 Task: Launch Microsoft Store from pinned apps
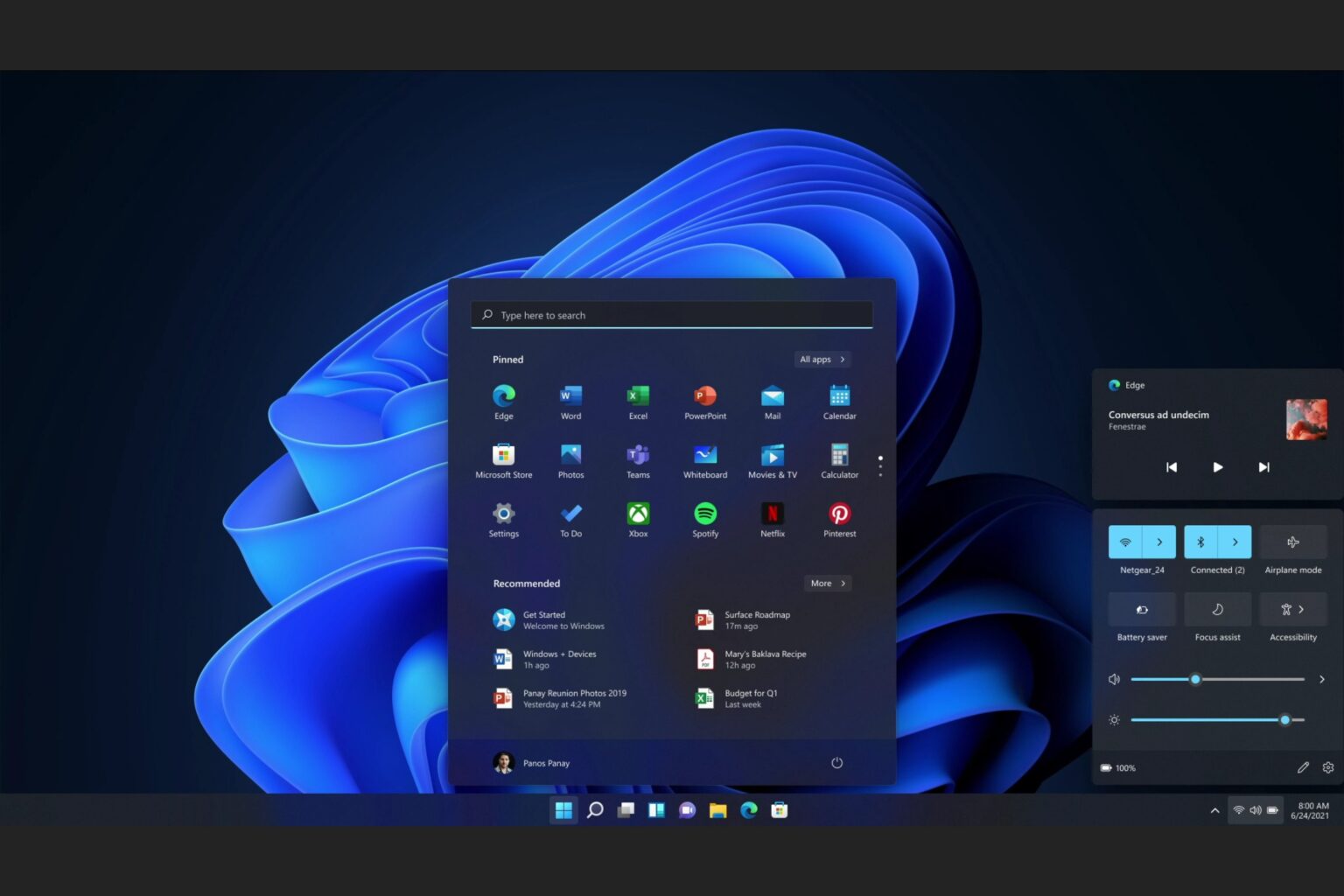coord(504,460)
